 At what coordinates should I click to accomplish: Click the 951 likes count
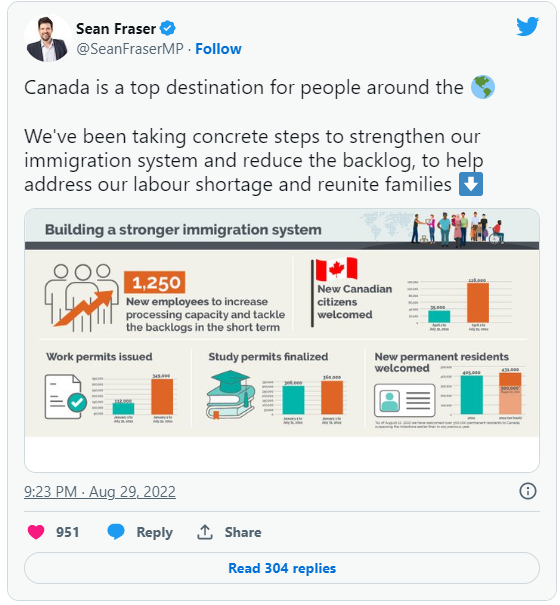coord(68,532)
